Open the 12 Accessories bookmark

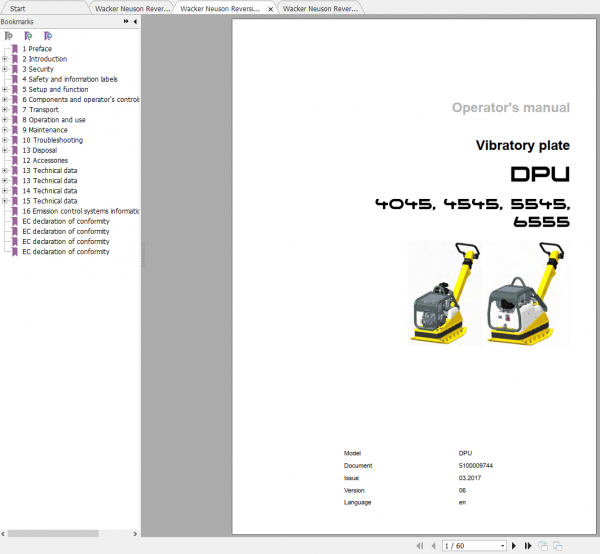pos(45,160)
